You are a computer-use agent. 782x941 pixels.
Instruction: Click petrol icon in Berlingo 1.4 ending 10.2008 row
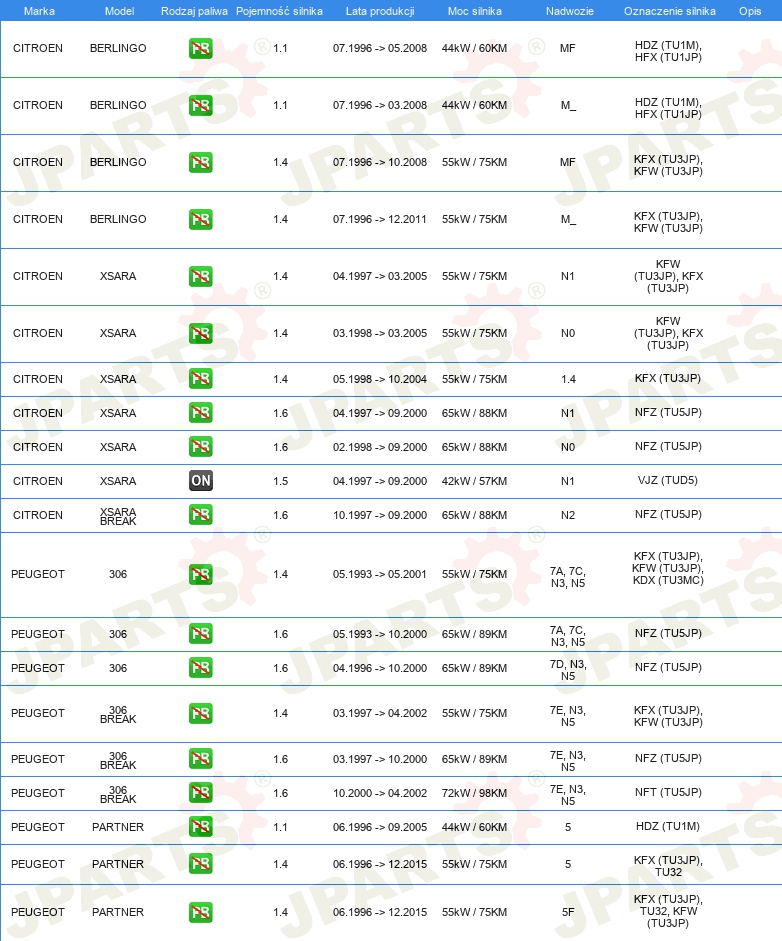200,163
